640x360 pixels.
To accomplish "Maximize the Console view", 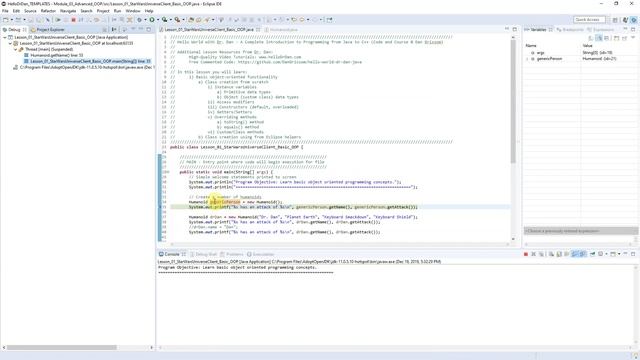I will coord(633,254).
